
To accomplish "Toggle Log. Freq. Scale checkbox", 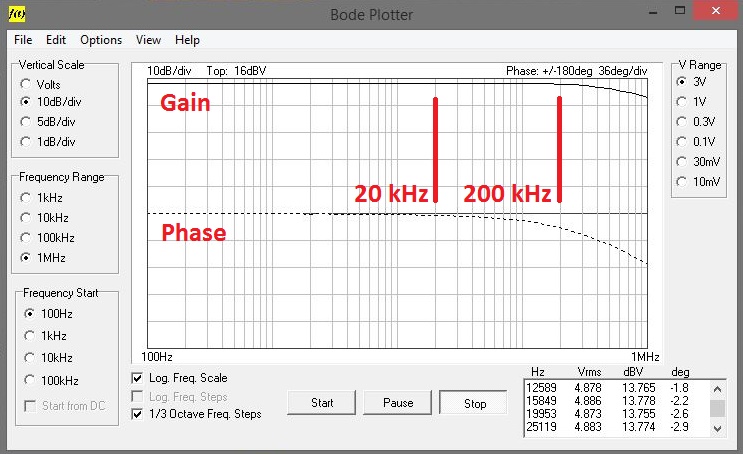I will tap(137, 378).
